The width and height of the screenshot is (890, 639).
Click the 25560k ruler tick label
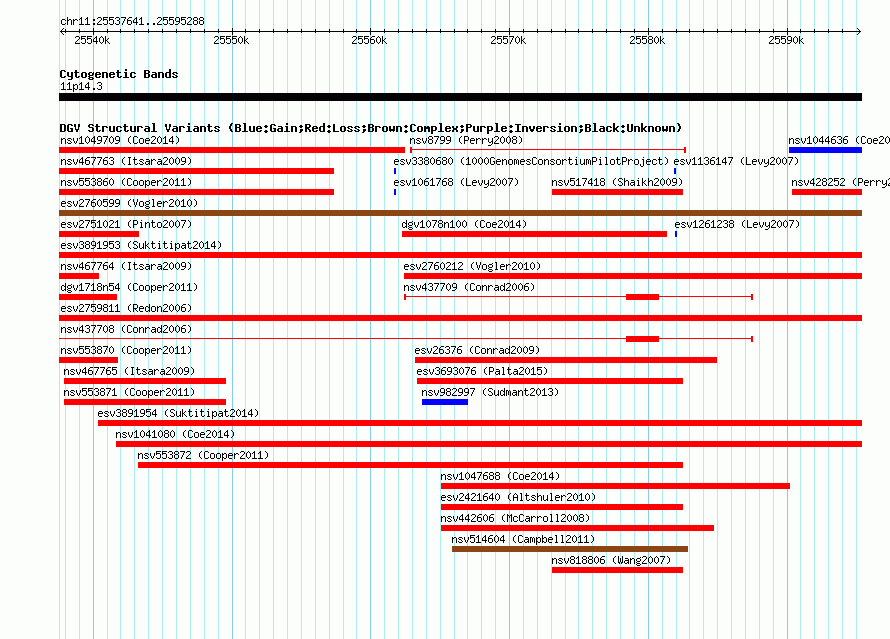coord(369,40)
